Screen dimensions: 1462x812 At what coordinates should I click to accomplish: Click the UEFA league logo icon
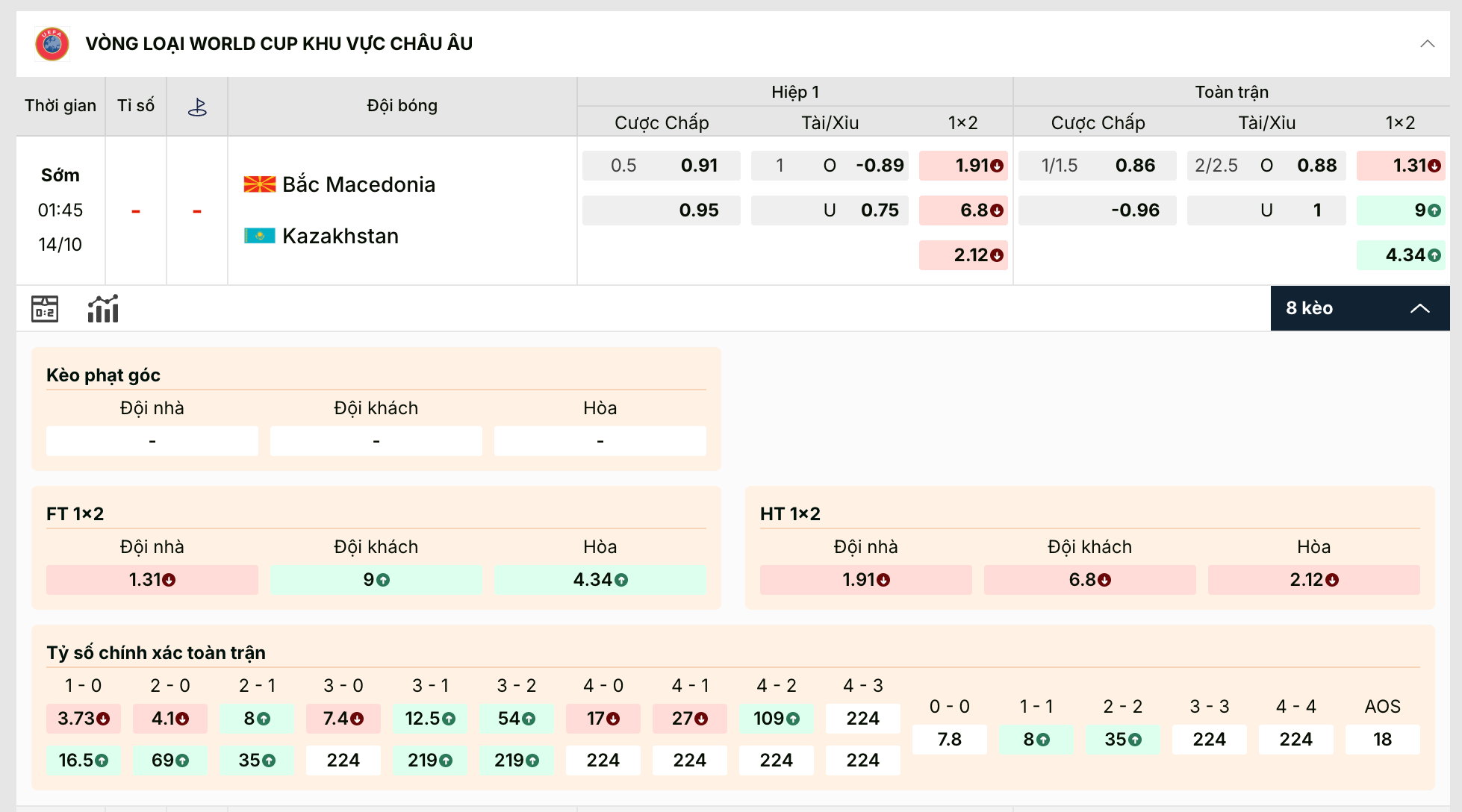coord(52,44)
